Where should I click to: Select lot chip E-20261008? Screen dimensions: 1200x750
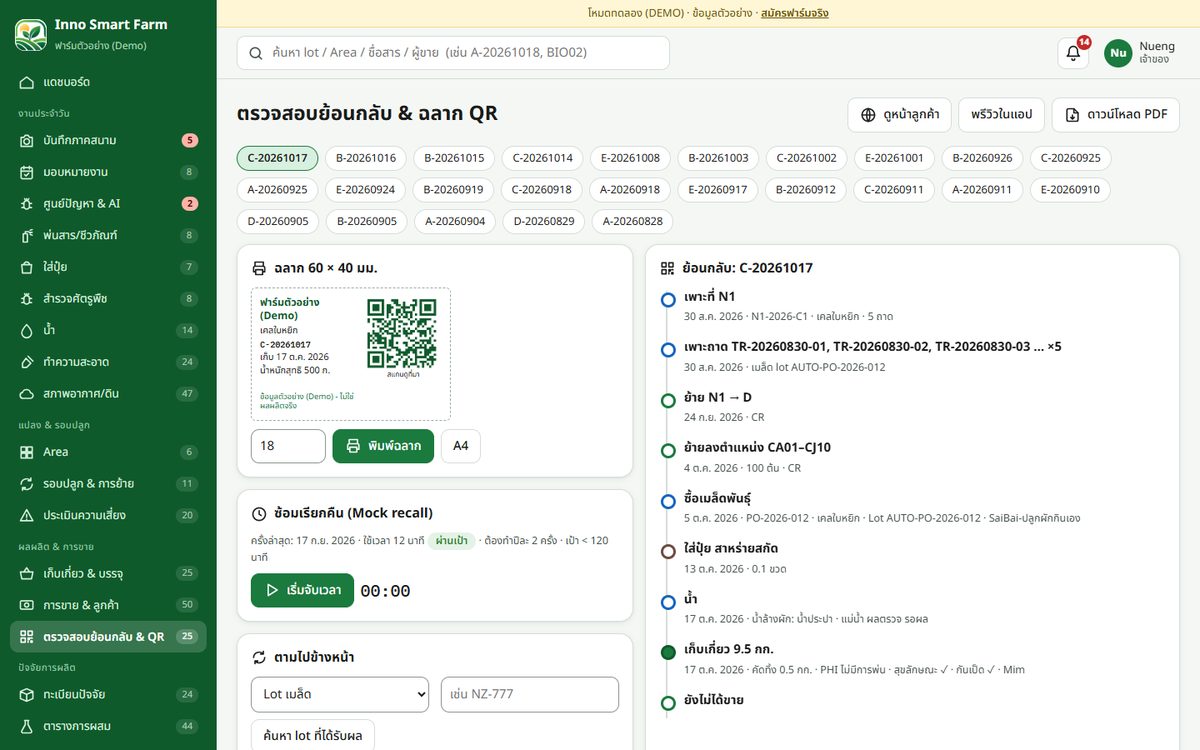[630, 158]
